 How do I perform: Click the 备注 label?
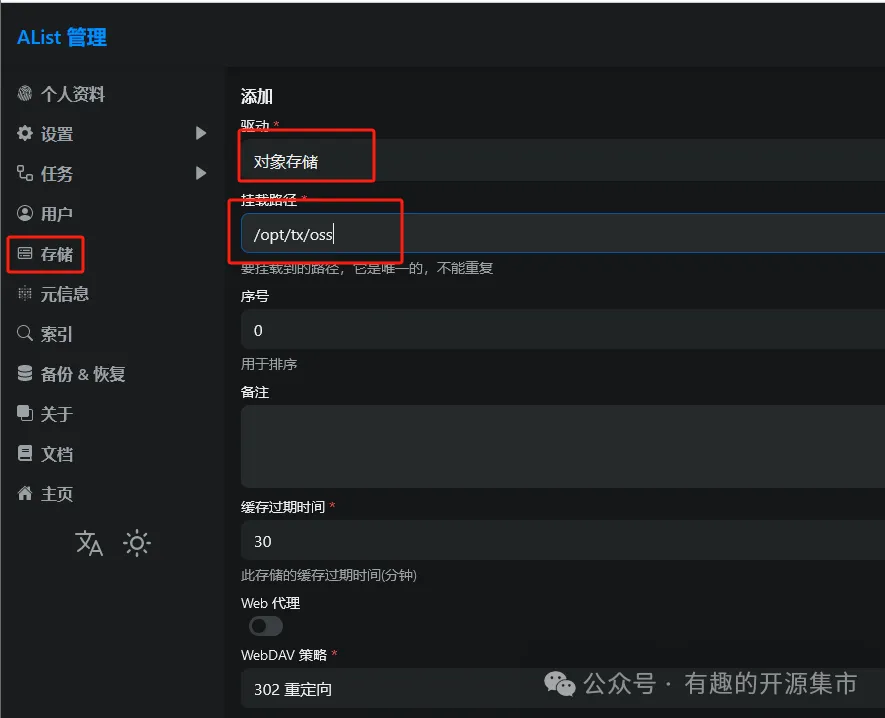255,392
